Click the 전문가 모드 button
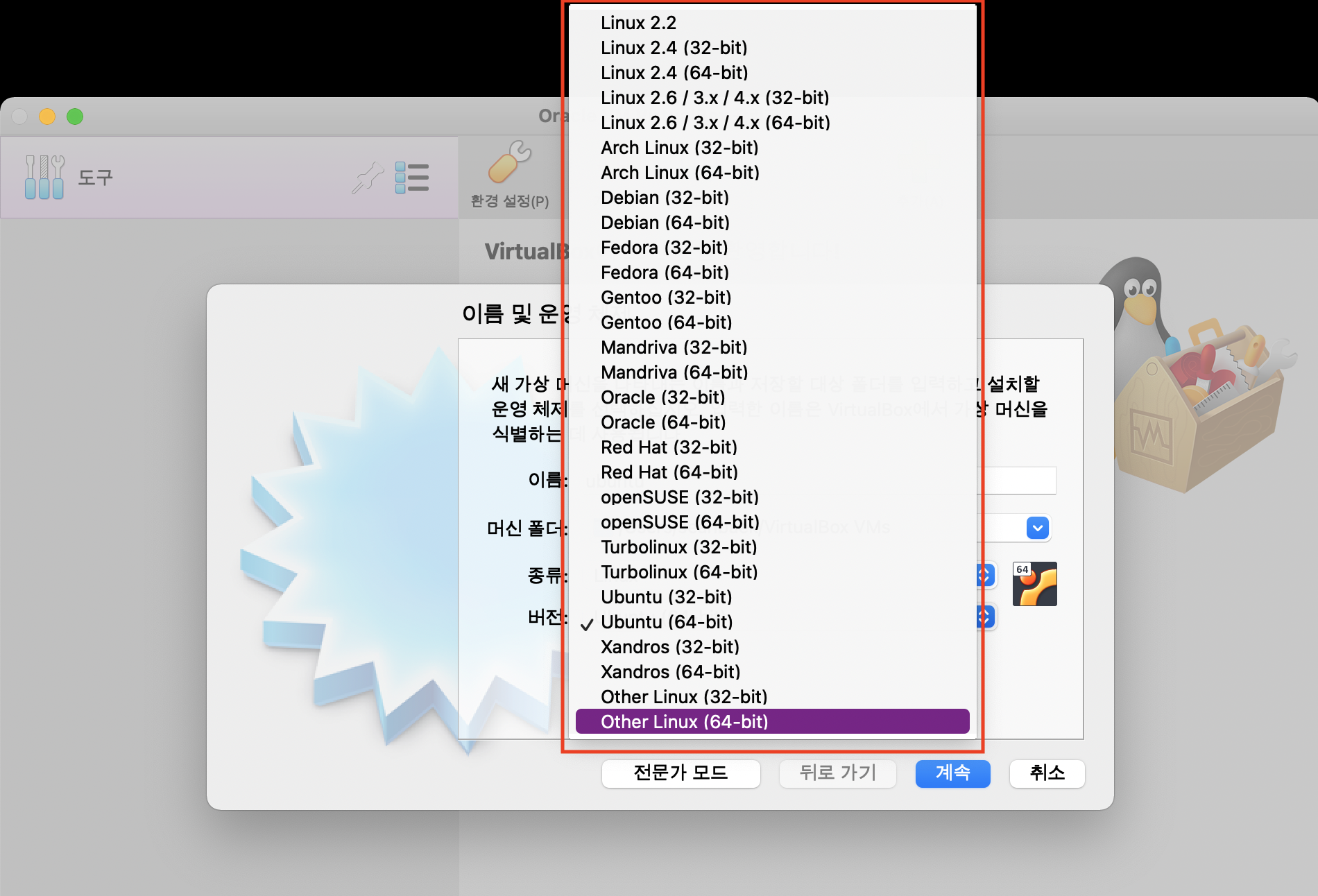The width and height of the screenshot is (1318, 896). (x=681, y=773)
